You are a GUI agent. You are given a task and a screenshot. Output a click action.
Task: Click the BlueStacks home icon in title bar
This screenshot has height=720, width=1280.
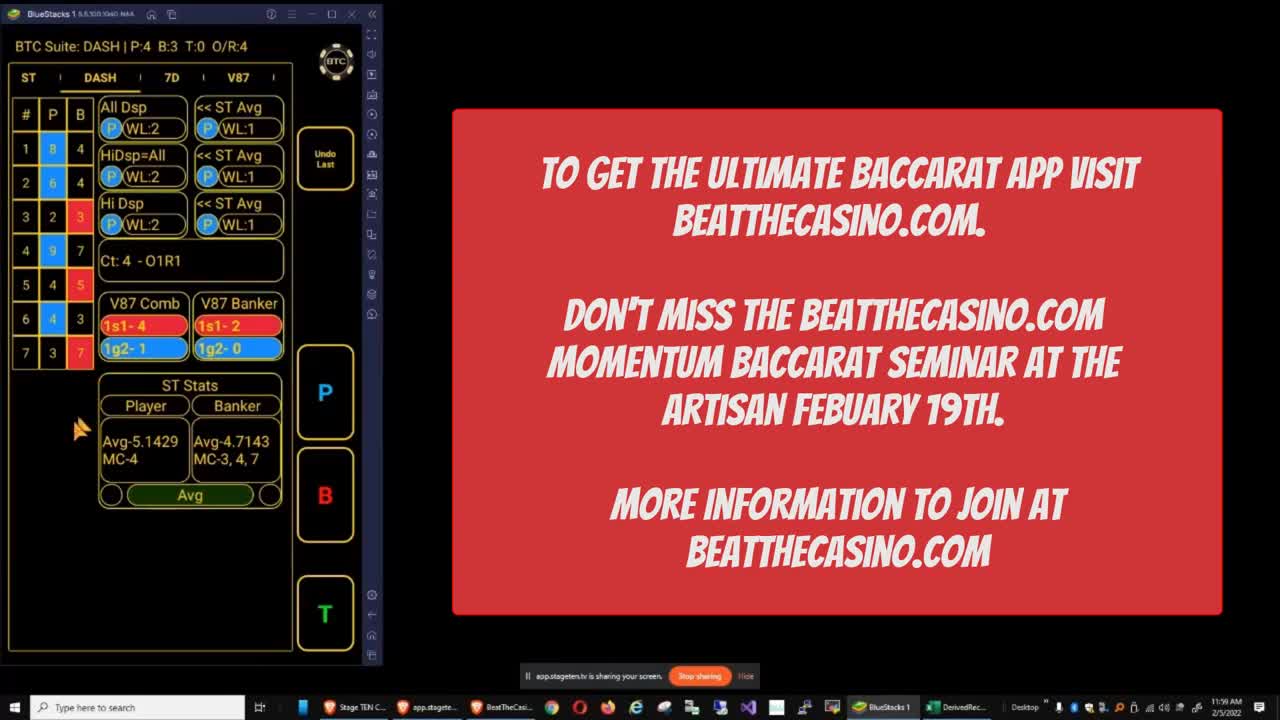(151, 14)
